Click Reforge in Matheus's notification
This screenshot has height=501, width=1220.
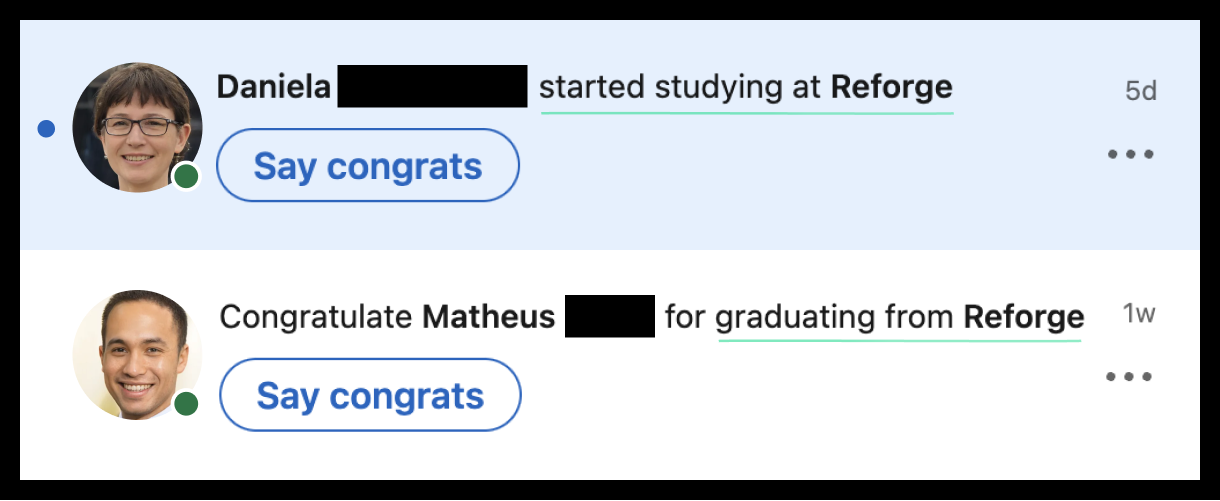pos(1024,318)
